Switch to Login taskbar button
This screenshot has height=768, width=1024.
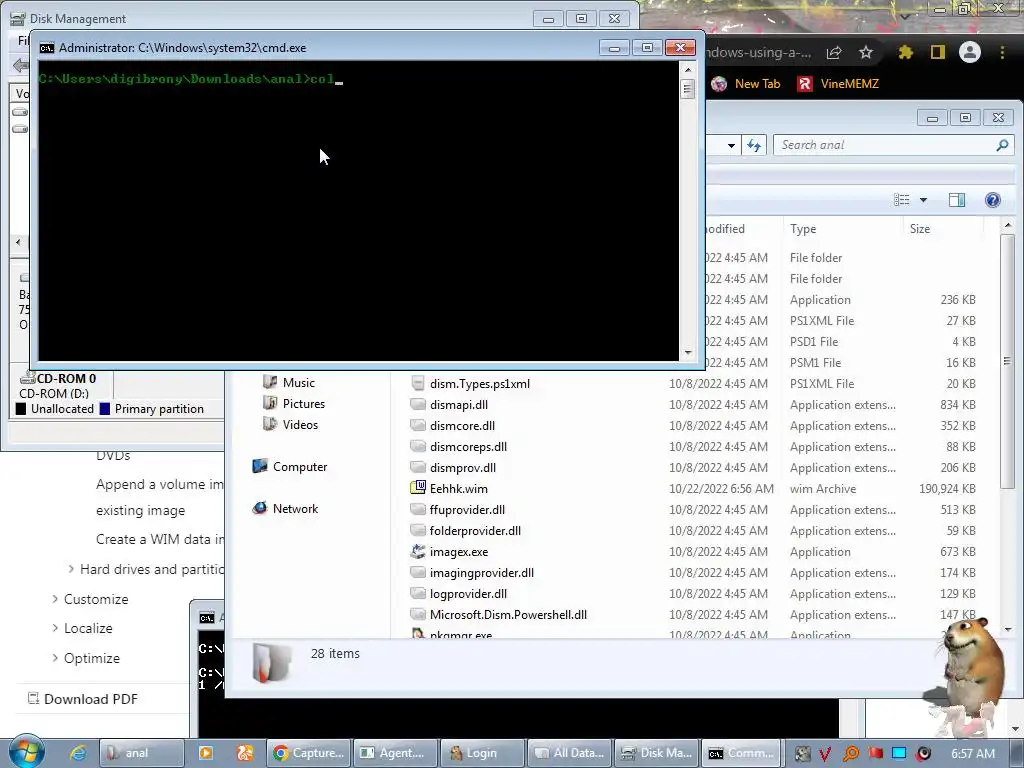pyautogui.click(x=483, y=753)
